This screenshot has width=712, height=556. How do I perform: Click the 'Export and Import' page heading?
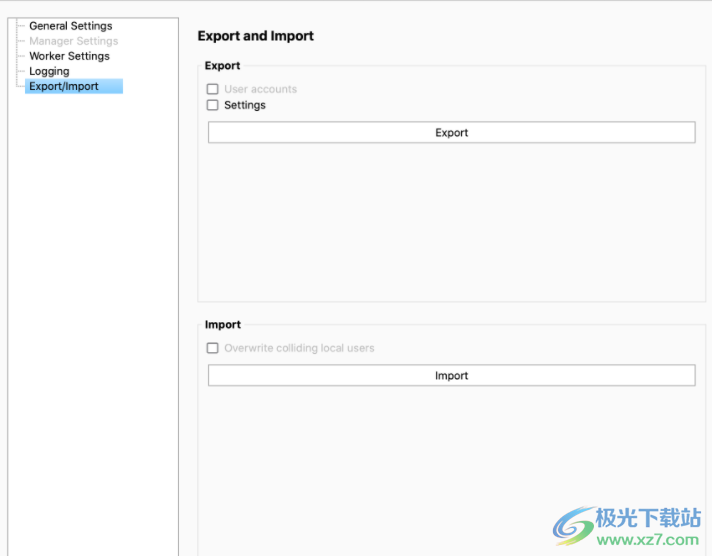(255, 36)
